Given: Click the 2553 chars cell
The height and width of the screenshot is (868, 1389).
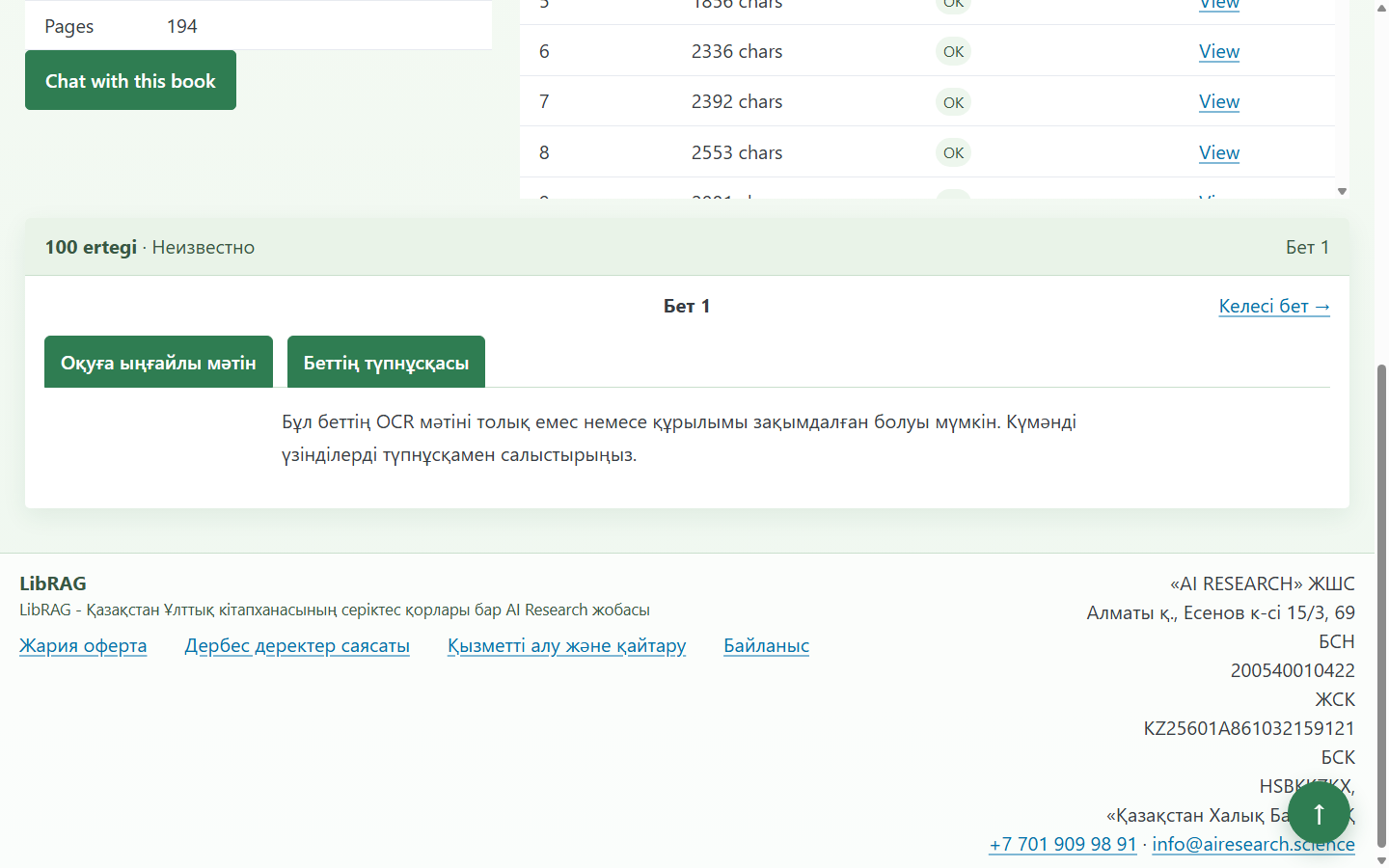Looking at the screenshot, I should [737, 152].
